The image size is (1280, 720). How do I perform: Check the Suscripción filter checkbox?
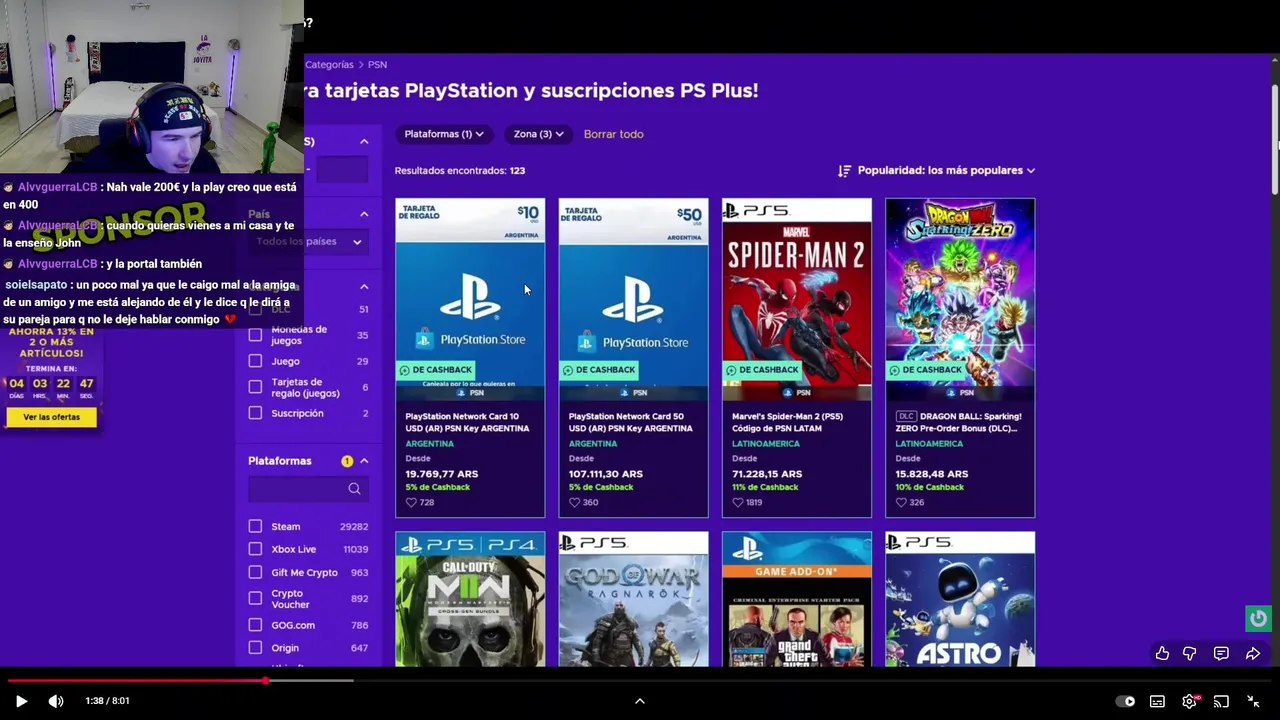pyautogui.click(x=255, y=413)
